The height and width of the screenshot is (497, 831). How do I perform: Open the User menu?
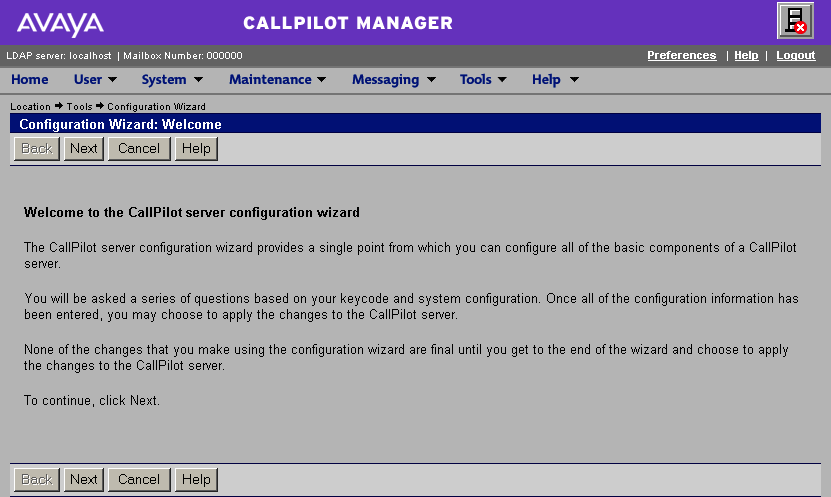tap(88, 79)
